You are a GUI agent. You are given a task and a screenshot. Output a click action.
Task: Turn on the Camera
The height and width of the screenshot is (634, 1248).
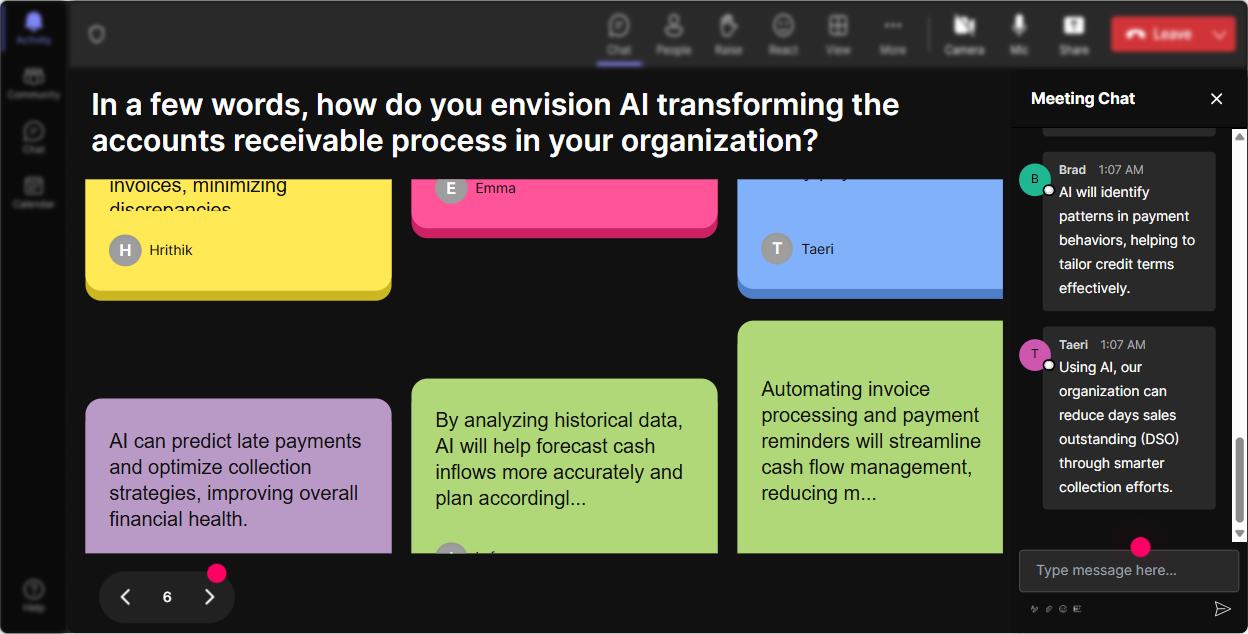pos(964,34)
